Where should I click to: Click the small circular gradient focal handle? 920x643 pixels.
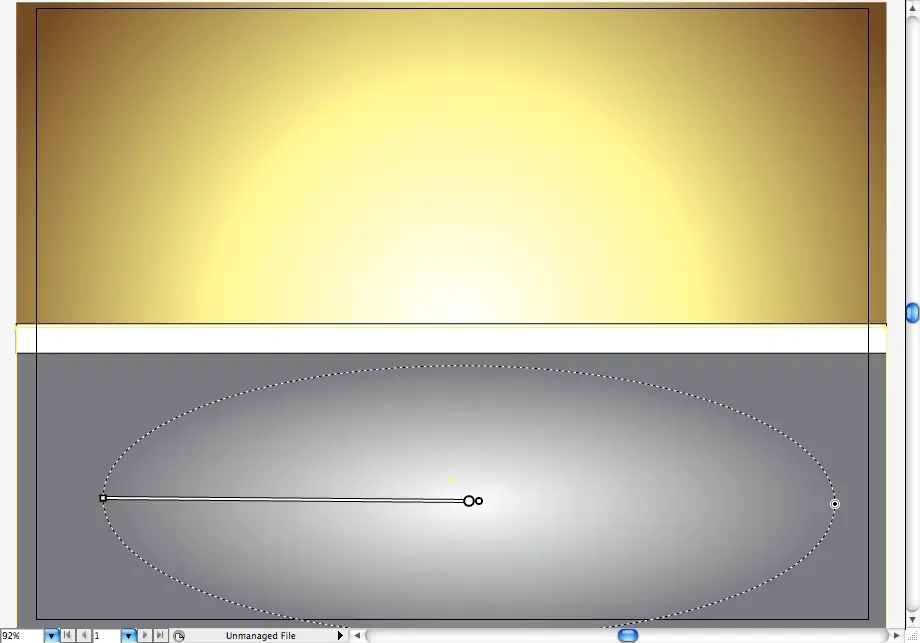(x=479, y=501)
